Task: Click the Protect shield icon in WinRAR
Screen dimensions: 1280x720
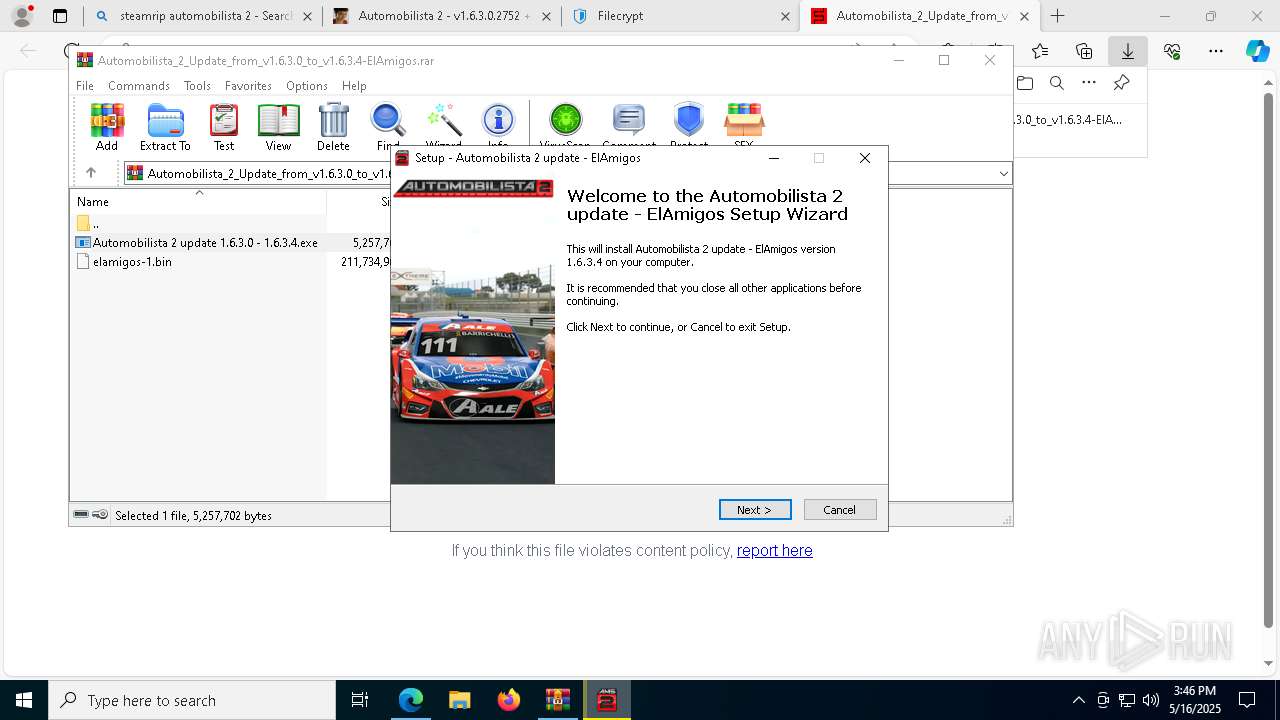Action: point(688,120)
